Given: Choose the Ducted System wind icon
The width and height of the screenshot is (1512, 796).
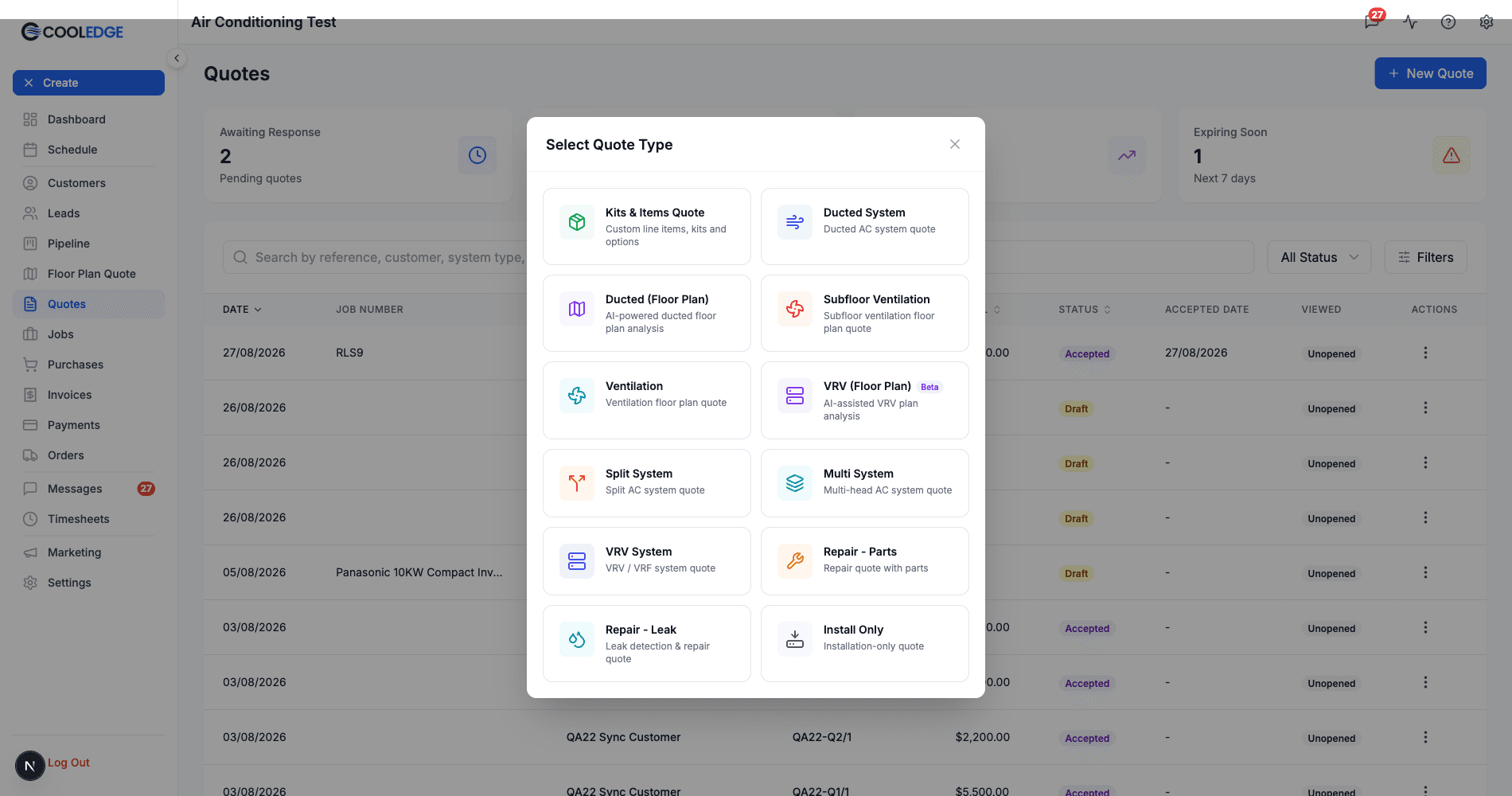Looking at the screenshot, I should coord(795,222).
